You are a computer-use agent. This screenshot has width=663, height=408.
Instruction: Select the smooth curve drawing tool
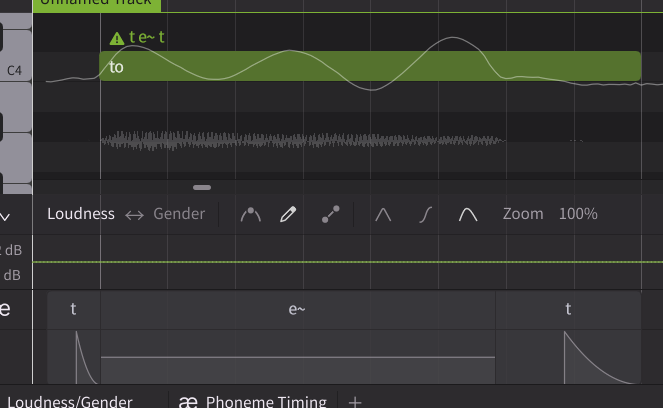[x=251, y=214]
